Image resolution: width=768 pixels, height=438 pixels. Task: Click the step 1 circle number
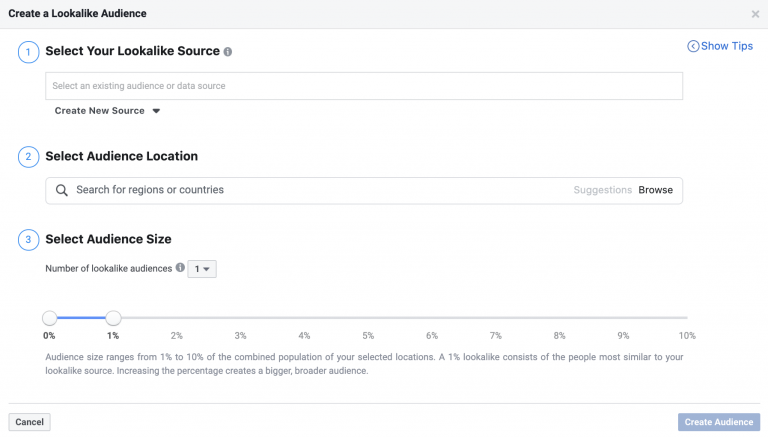point(28,51)
